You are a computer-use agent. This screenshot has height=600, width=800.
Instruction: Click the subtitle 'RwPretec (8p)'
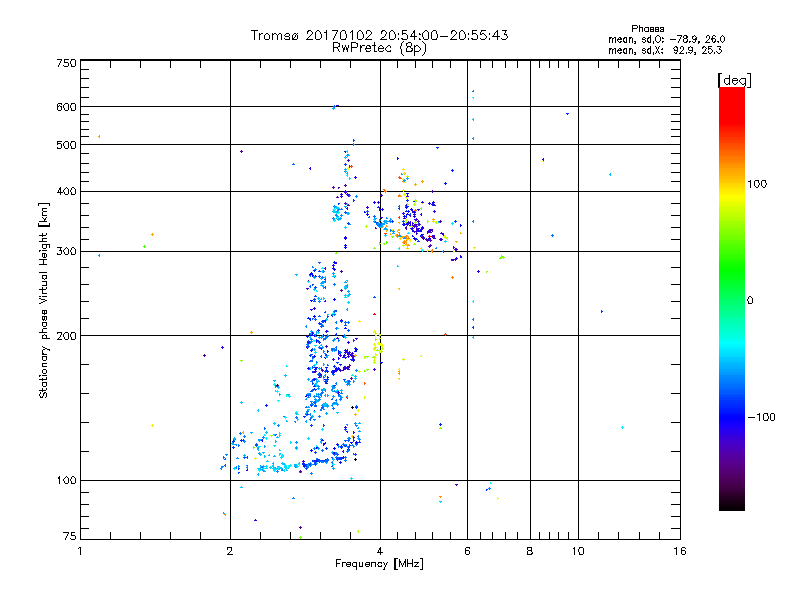[x=379, y=48]
